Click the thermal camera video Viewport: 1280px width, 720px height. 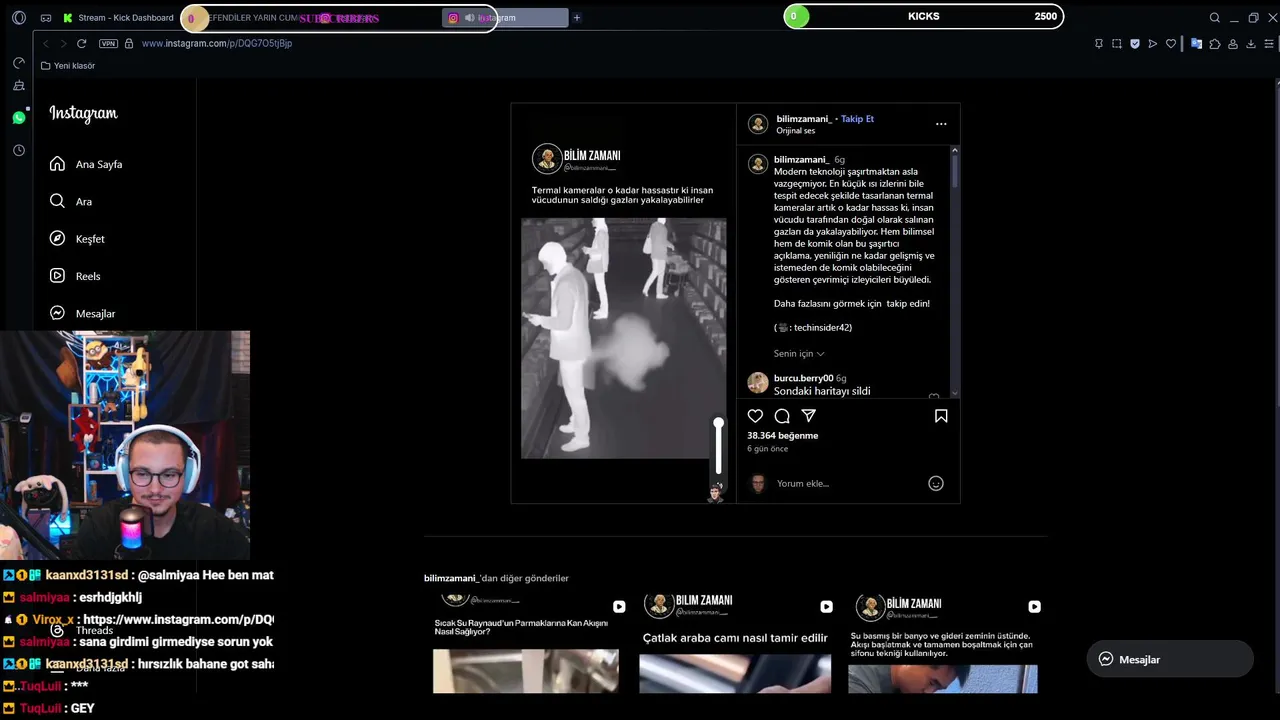pos(623,338)
